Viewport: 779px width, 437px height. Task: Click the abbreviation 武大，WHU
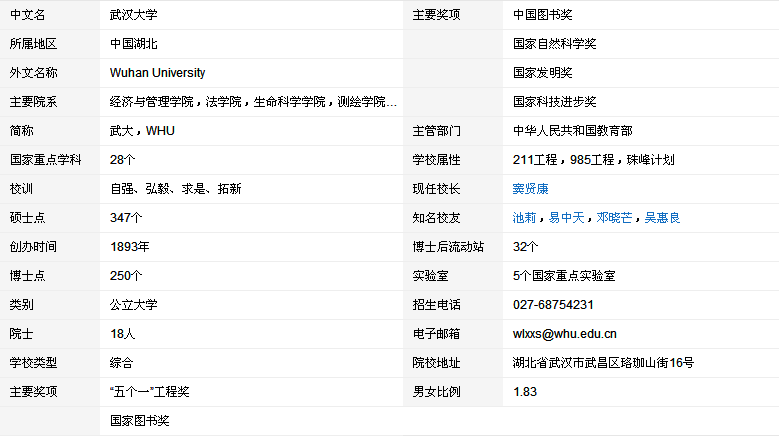(142, 131)
